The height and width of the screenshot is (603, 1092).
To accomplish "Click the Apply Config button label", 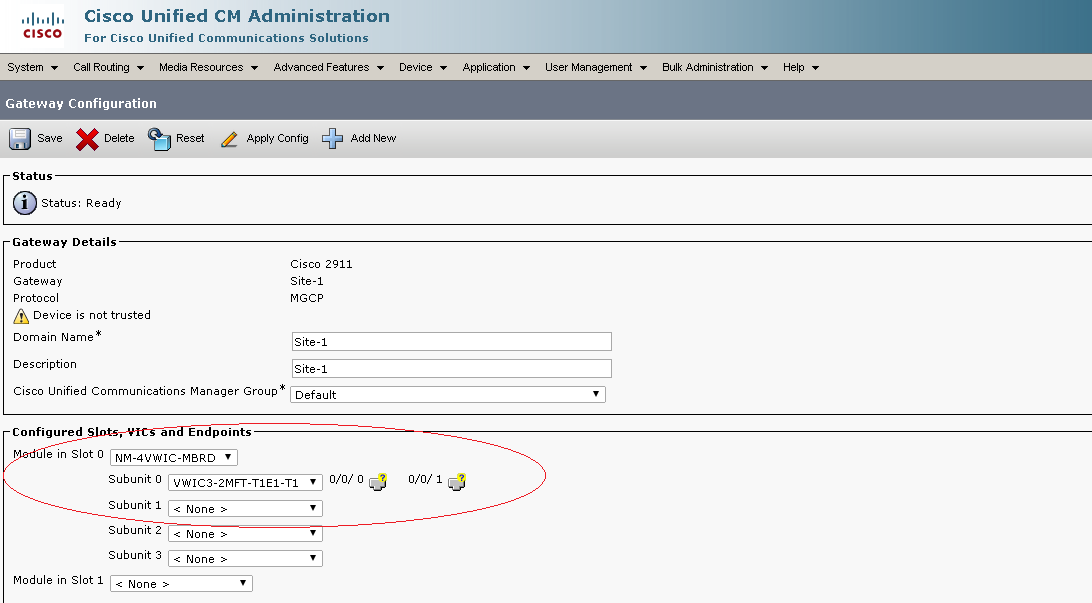I will click(277, 139).
